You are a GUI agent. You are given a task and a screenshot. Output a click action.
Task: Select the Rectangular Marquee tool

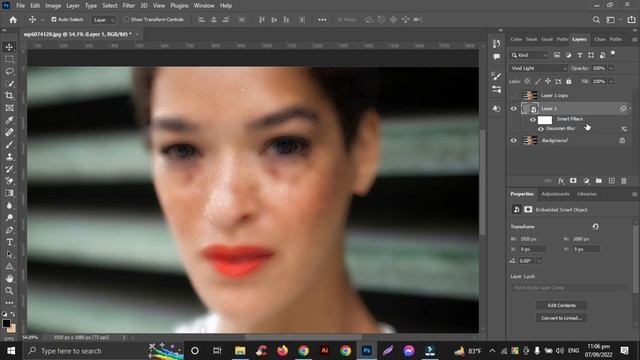click(9, 59)
